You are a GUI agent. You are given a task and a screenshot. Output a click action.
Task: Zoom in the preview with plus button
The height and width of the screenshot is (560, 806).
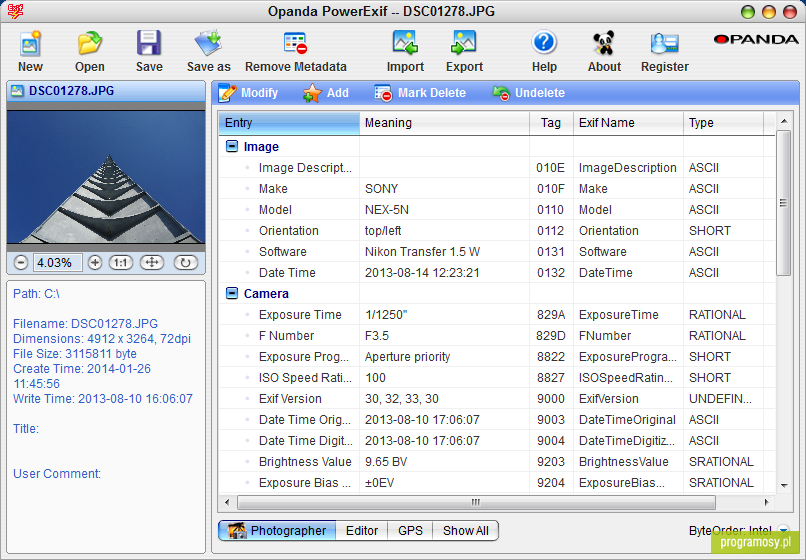click(95, 263)
